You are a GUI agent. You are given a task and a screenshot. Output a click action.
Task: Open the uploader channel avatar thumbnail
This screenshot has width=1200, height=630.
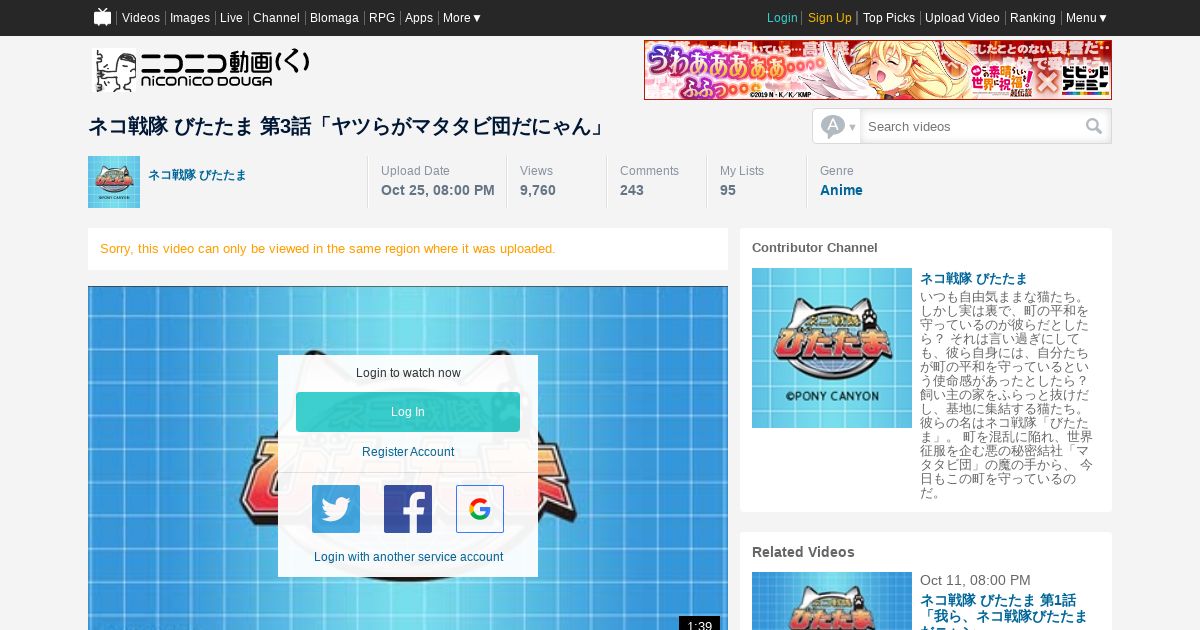coord(114,182)
